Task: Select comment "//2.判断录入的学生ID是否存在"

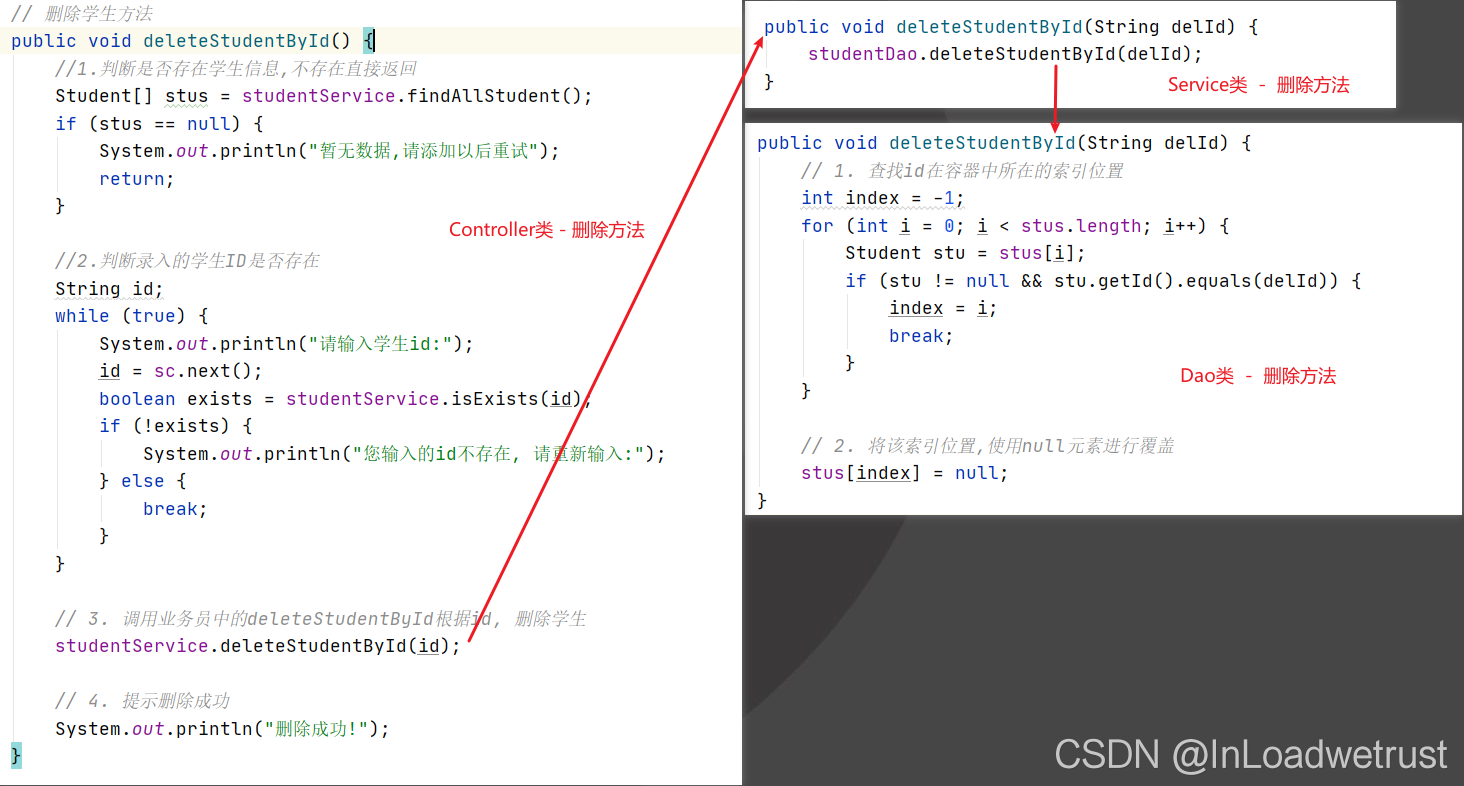Action: pos(187,261)
